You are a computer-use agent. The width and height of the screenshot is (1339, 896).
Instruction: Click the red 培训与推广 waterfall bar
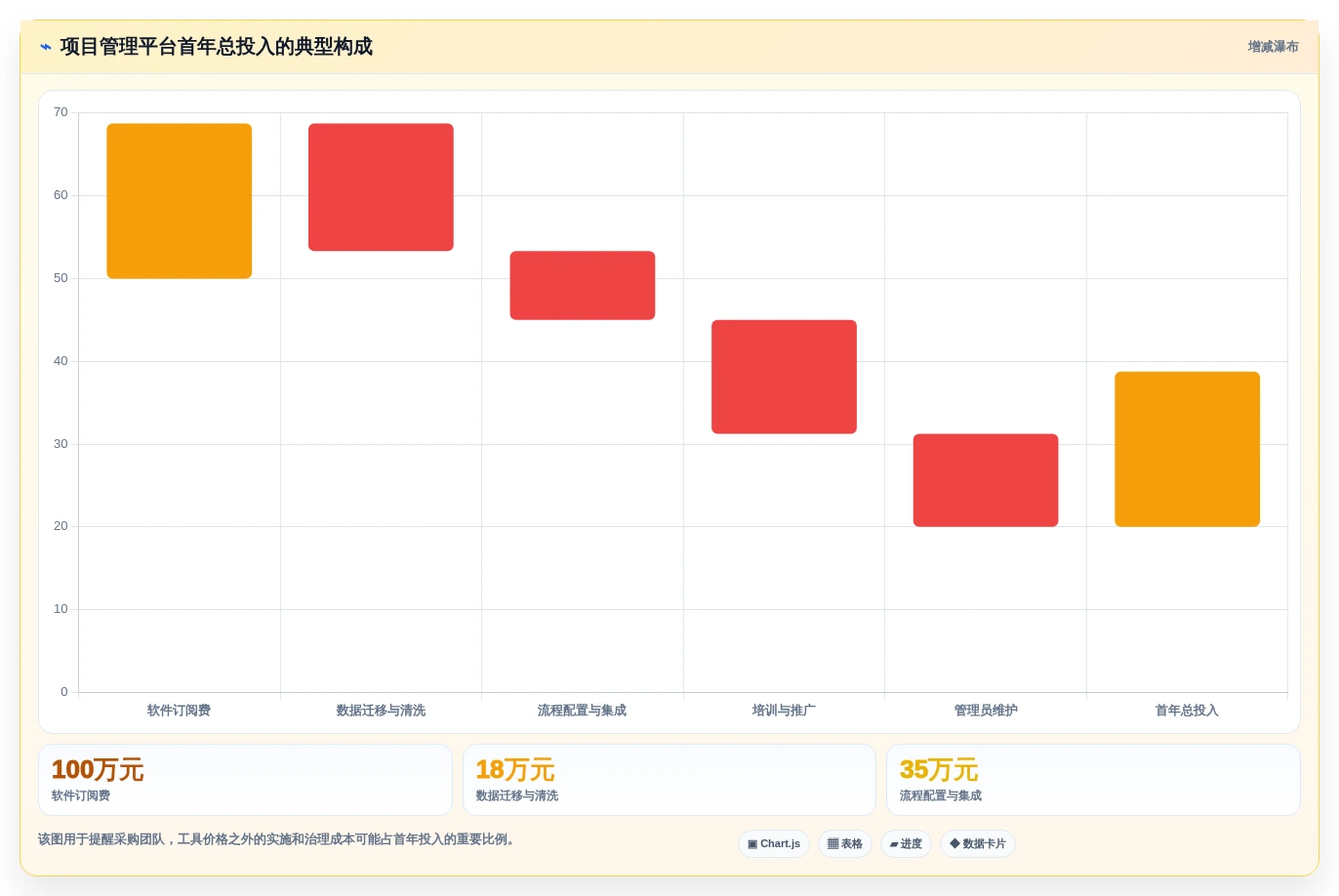click(784, 377)
